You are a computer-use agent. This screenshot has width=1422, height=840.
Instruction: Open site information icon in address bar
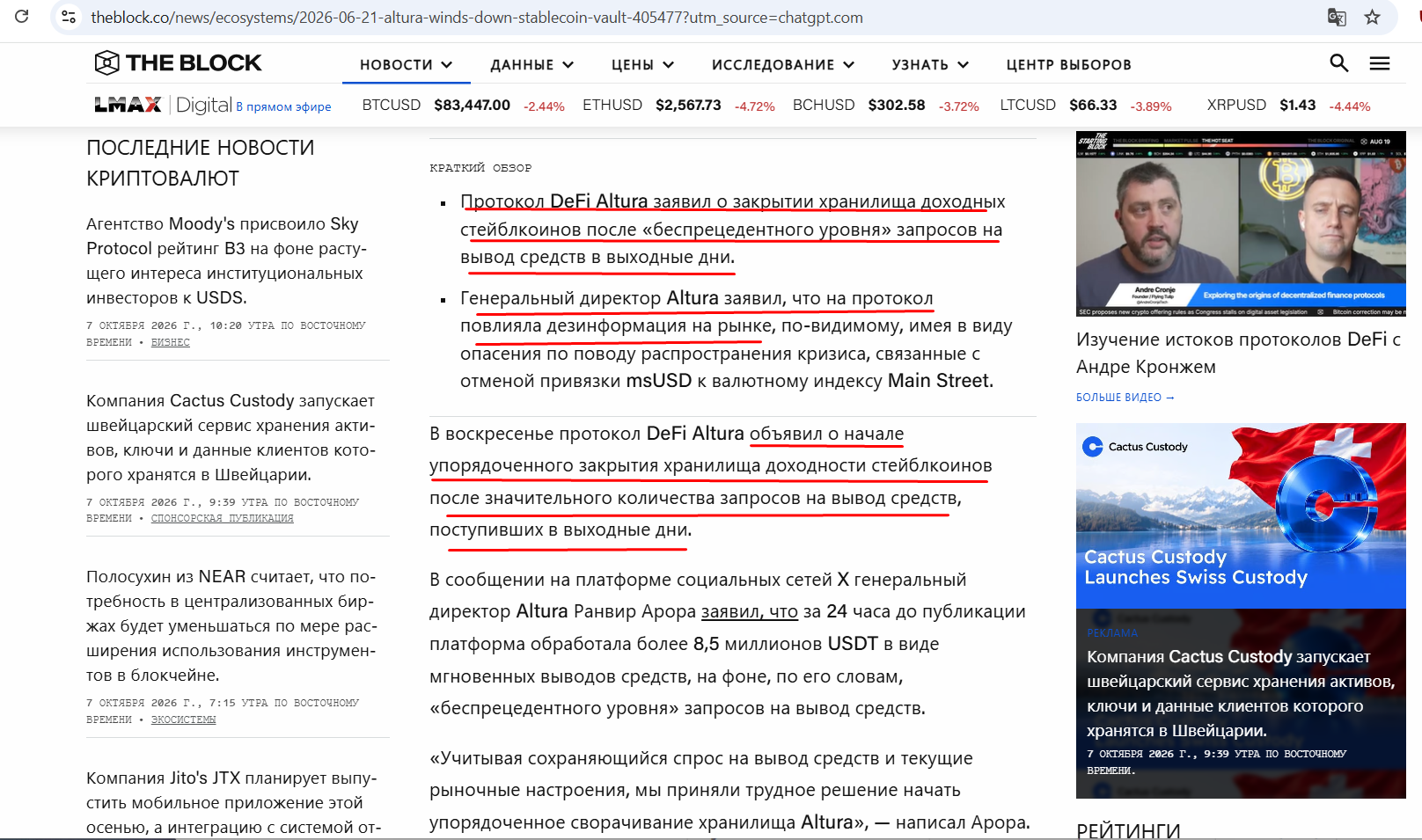pos(69,17)
